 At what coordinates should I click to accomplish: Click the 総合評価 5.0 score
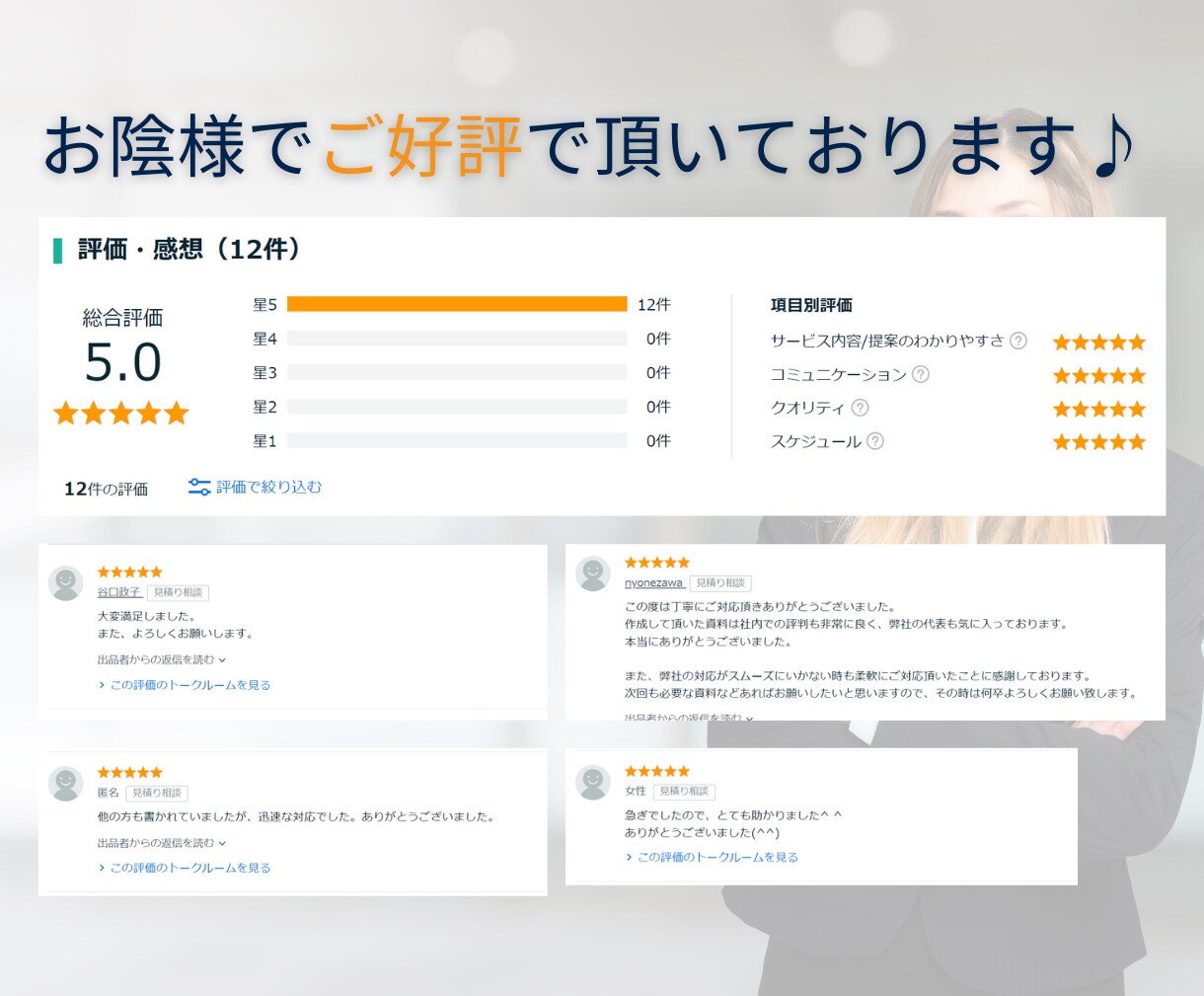point(122,361)
